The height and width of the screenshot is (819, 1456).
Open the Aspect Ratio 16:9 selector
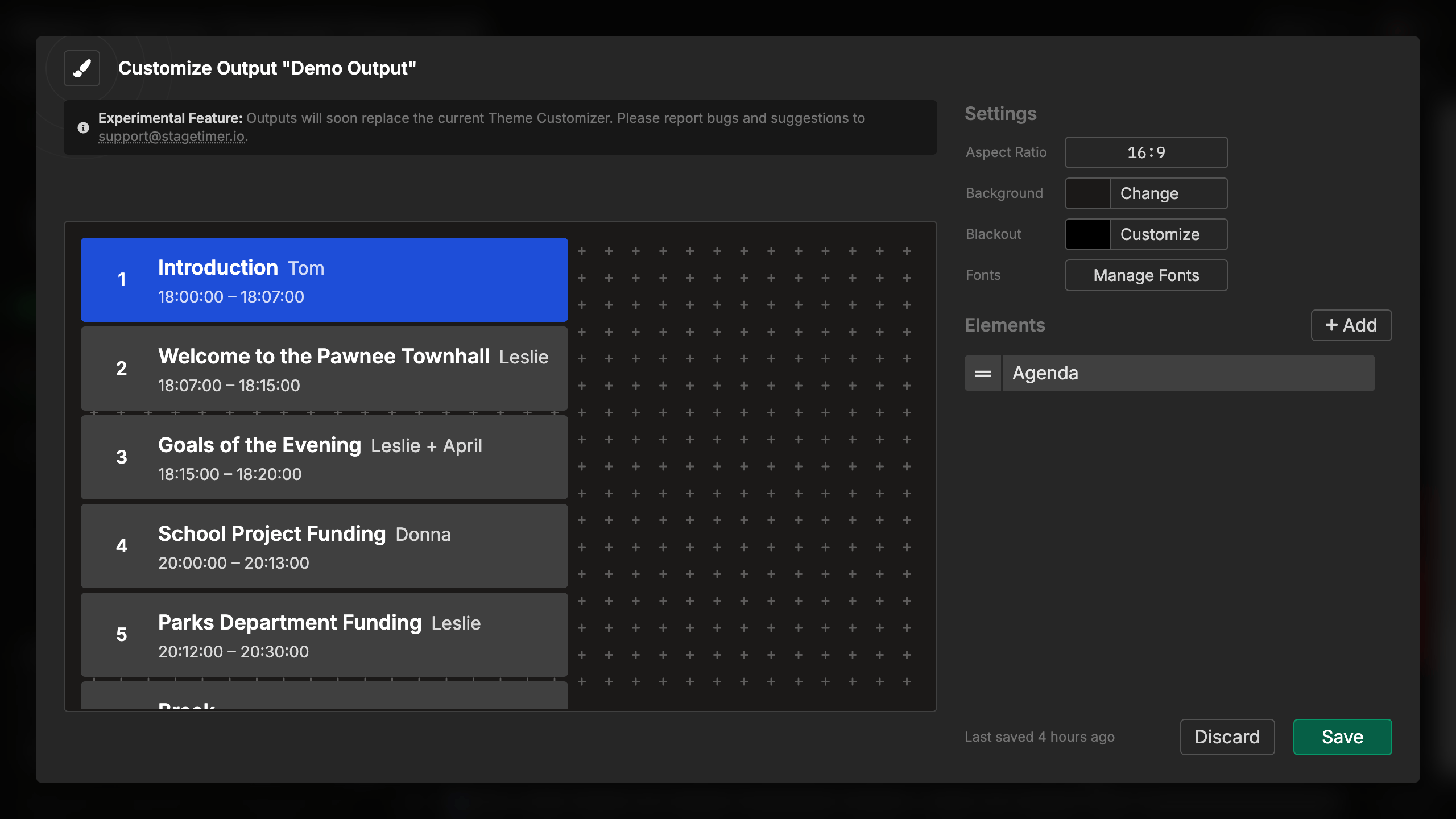(x=1146, y=152)
